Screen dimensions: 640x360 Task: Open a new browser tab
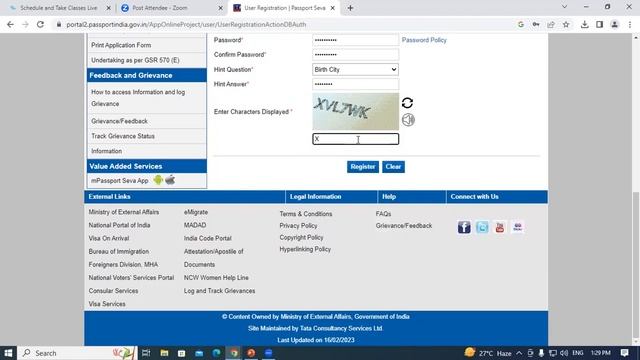(350, 8)
